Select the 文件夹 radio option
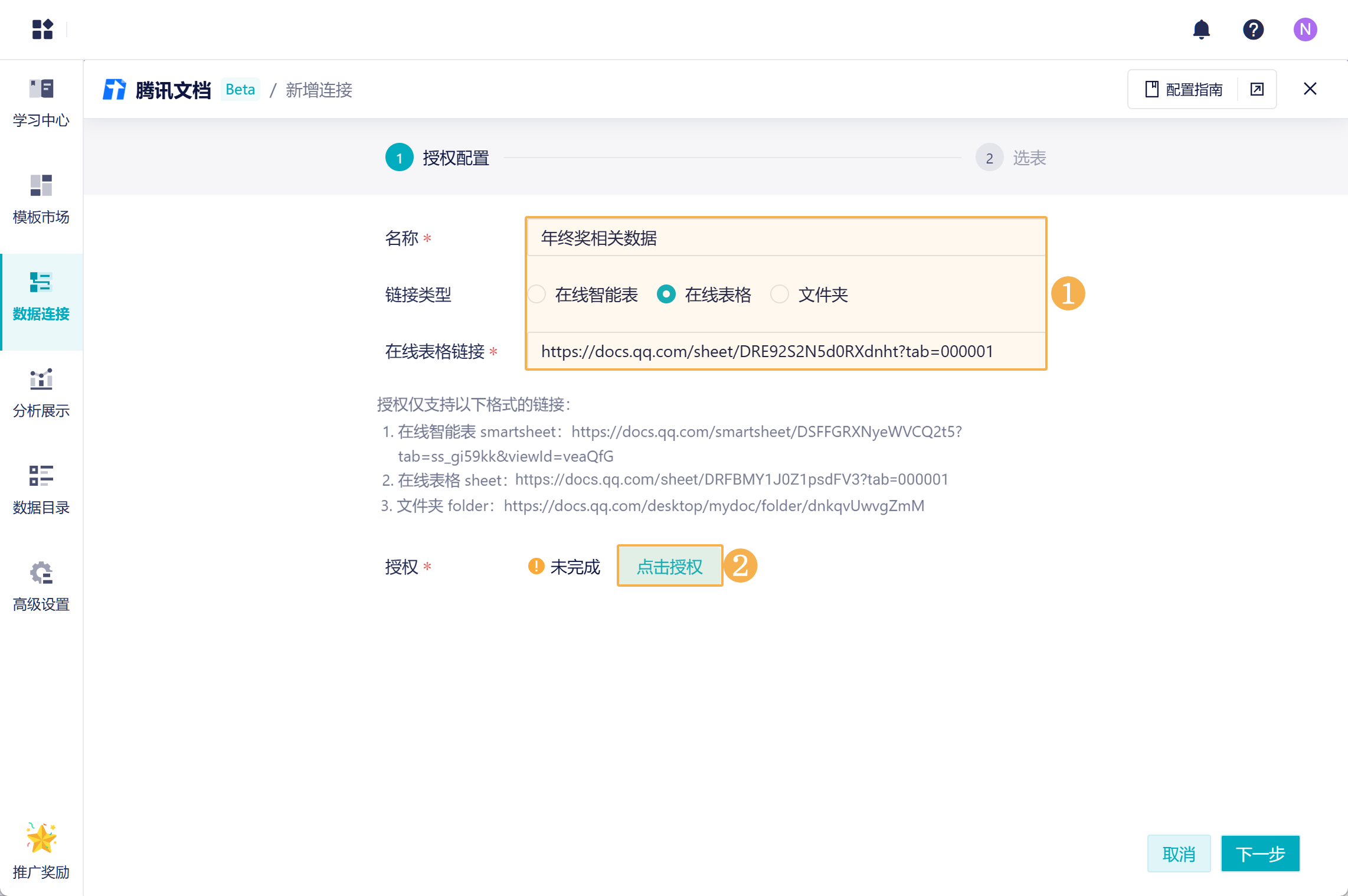Viewport: 1348px width, 896px height. click(x=780, y=294)
